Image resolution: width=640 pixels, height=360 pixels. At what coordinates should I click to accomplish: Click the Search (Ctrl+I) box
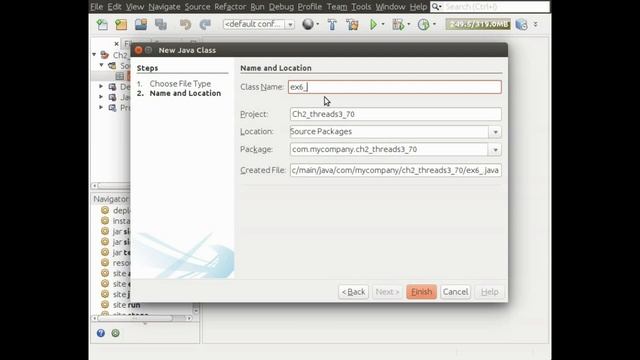(490, 7)
